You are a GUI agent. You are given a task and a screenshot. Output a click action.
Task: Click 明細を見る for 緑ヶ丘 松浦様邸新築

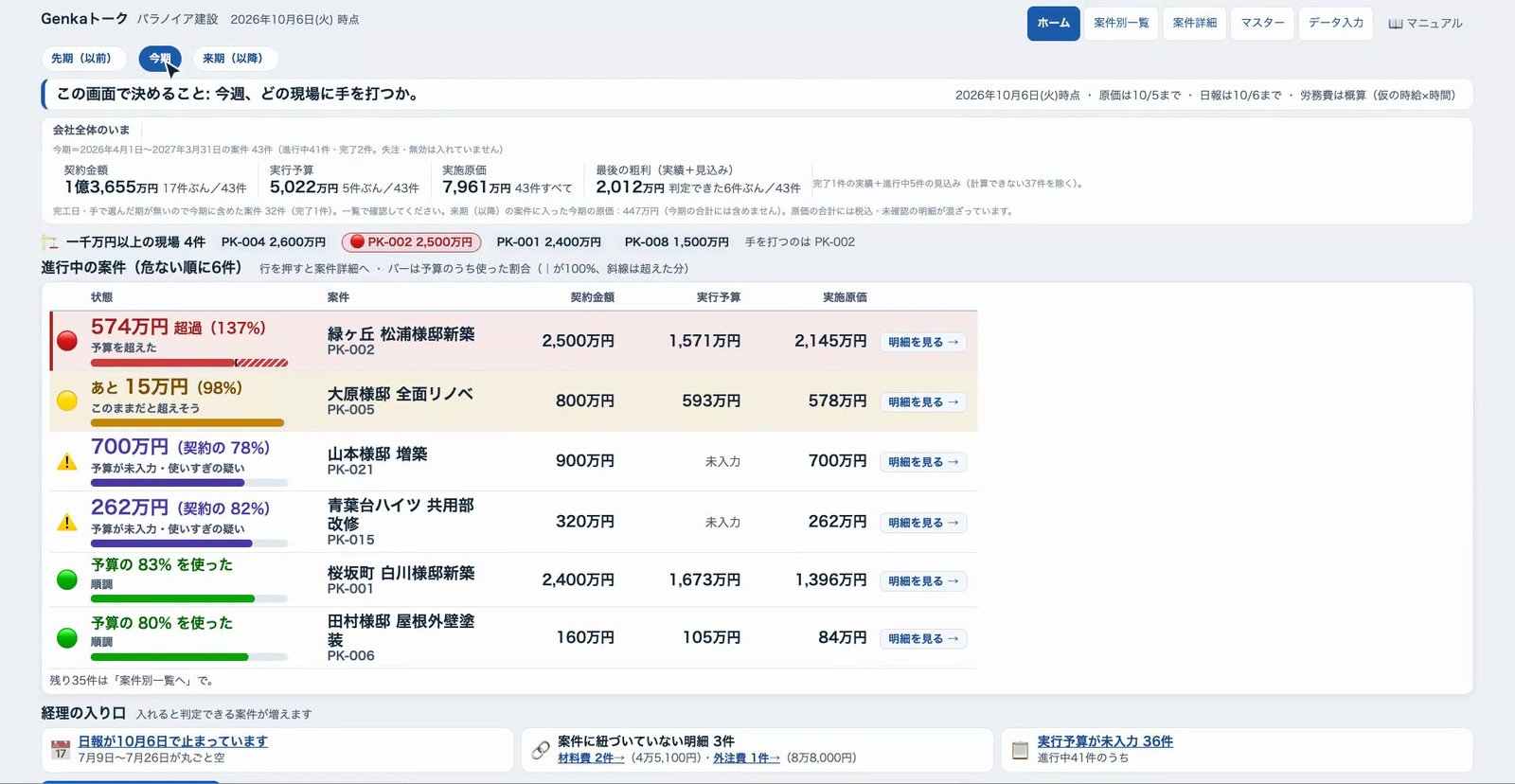tap(923, 342)
